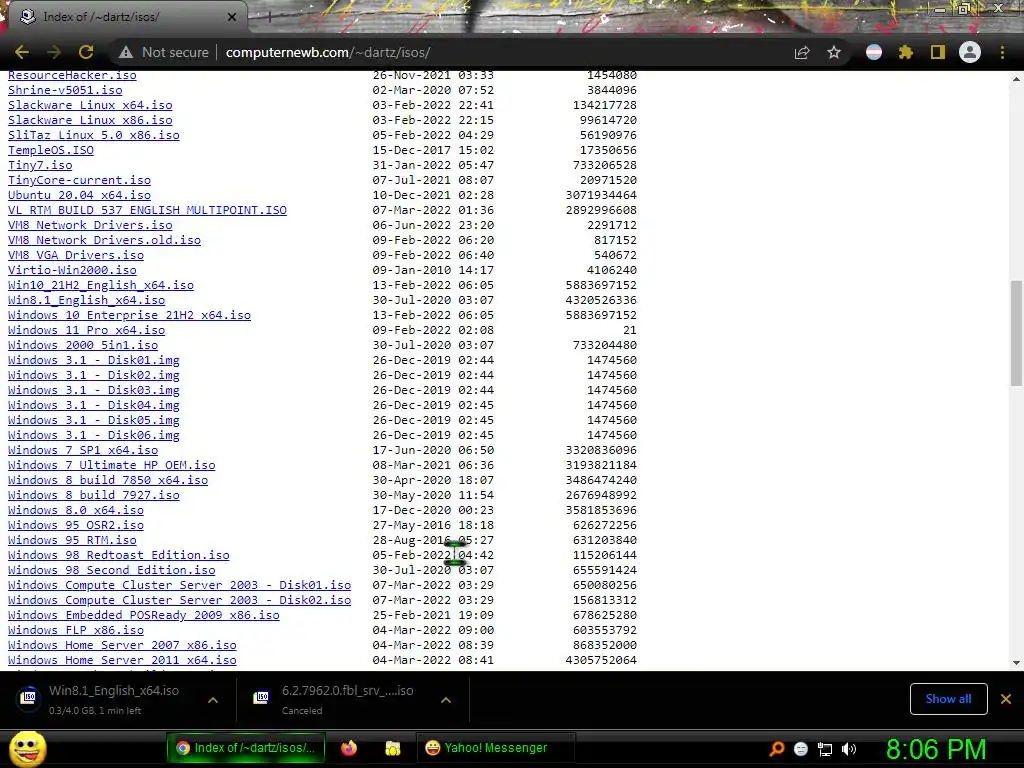Viewport: 1024px width, 768px height.
Task: Click Show all downloads button
Action: 948,699
